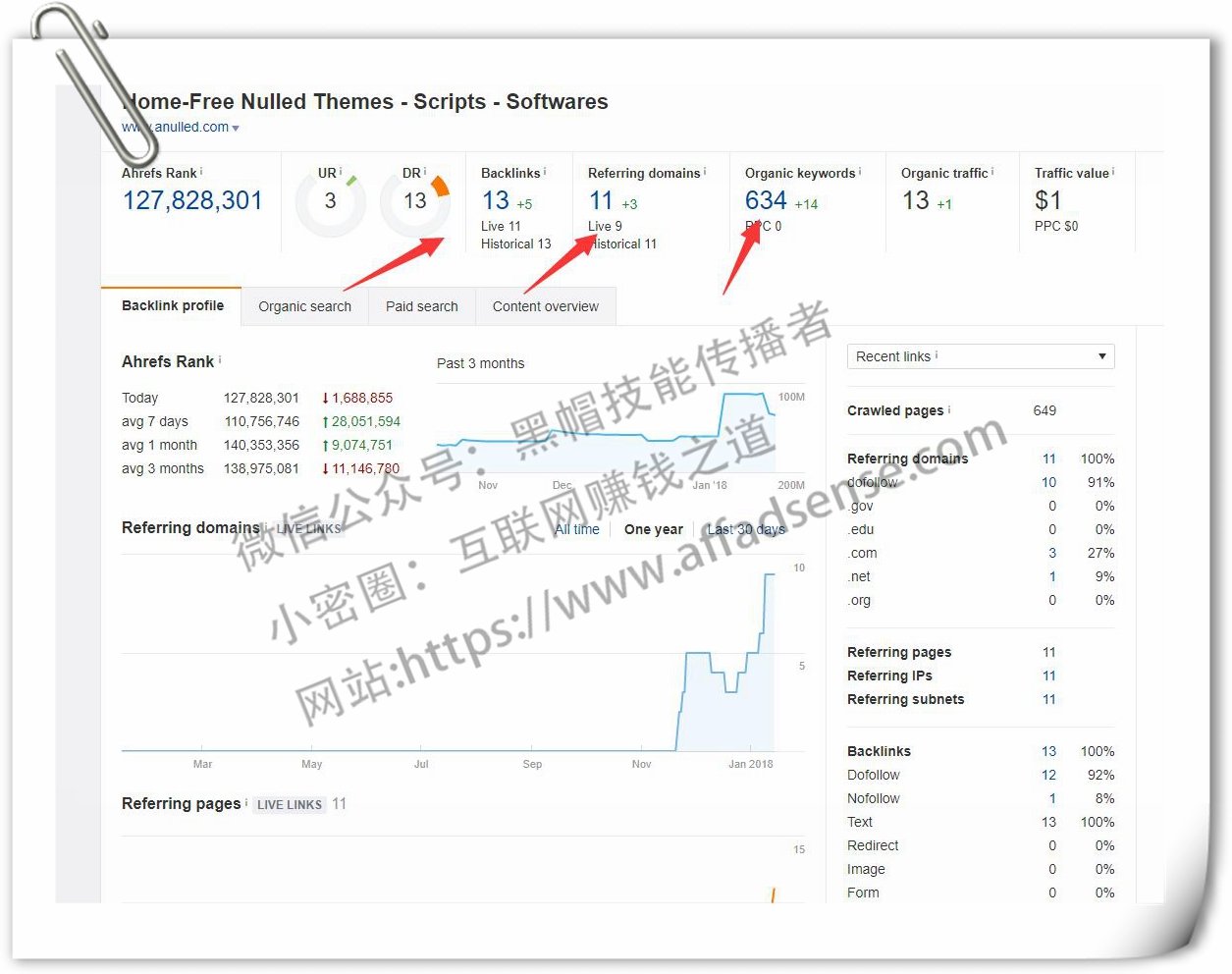Screen dimensions: 1232x974
Task: Select the One year range
Action: click(x=654, y=529)
